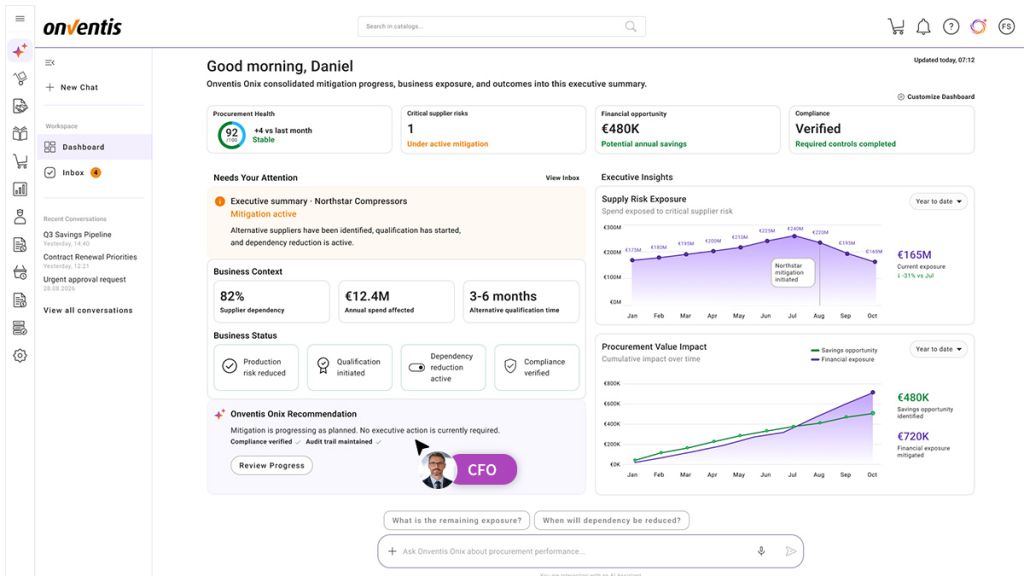The height and width of the screenshot is (576, 1024).
Task: Open the hamburger menu in the left rail
Action: [x=20, y=18]
